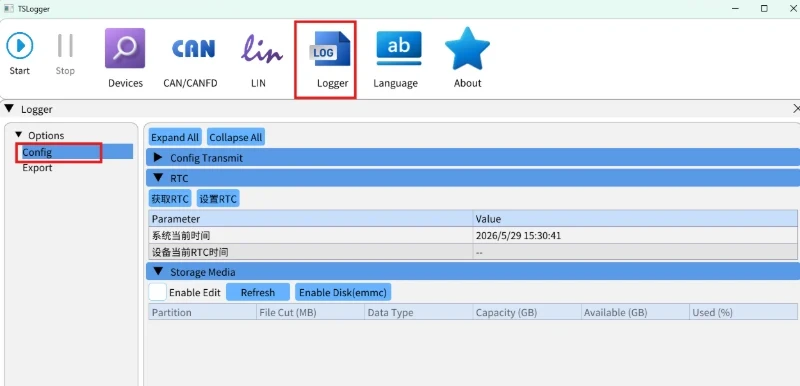Collapse the Options tree node
The width and height of the screenshot is (800, 386).
pyautogui.click(x=19, y=135)
